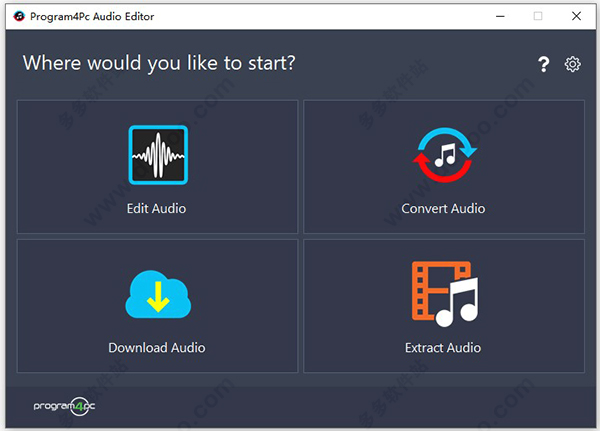This screenshot has width=600, height=431.
Task: Click the Extract Audio label
Action: [x=443, y=348]
